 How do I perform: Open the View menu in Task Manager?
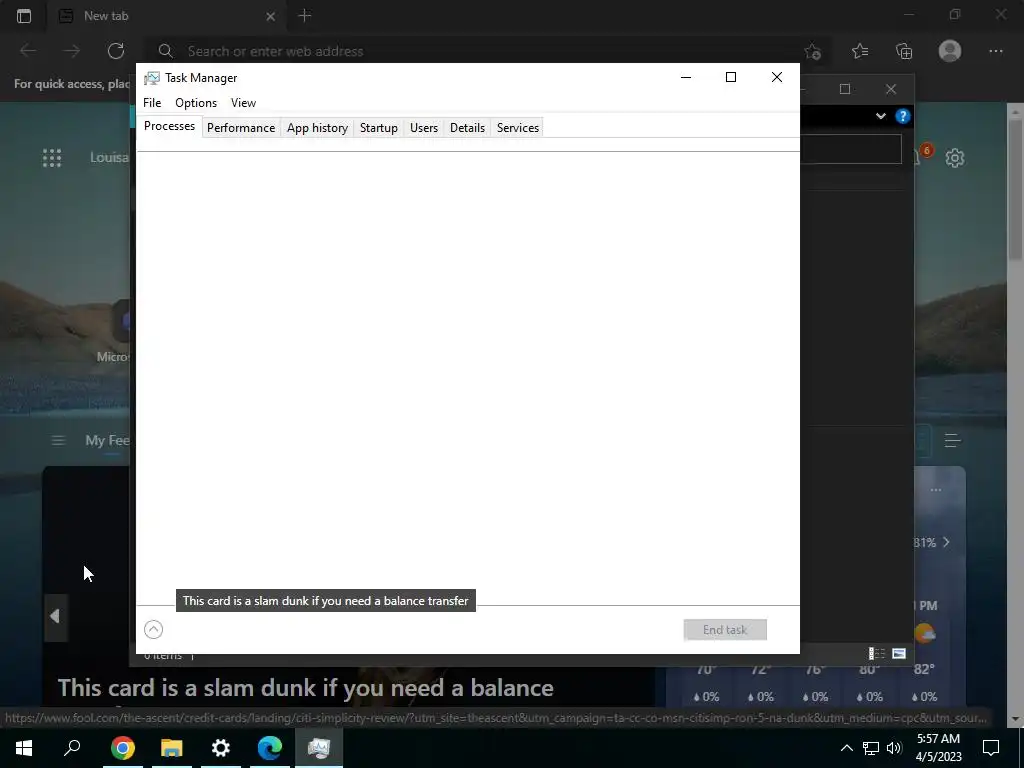243,103
